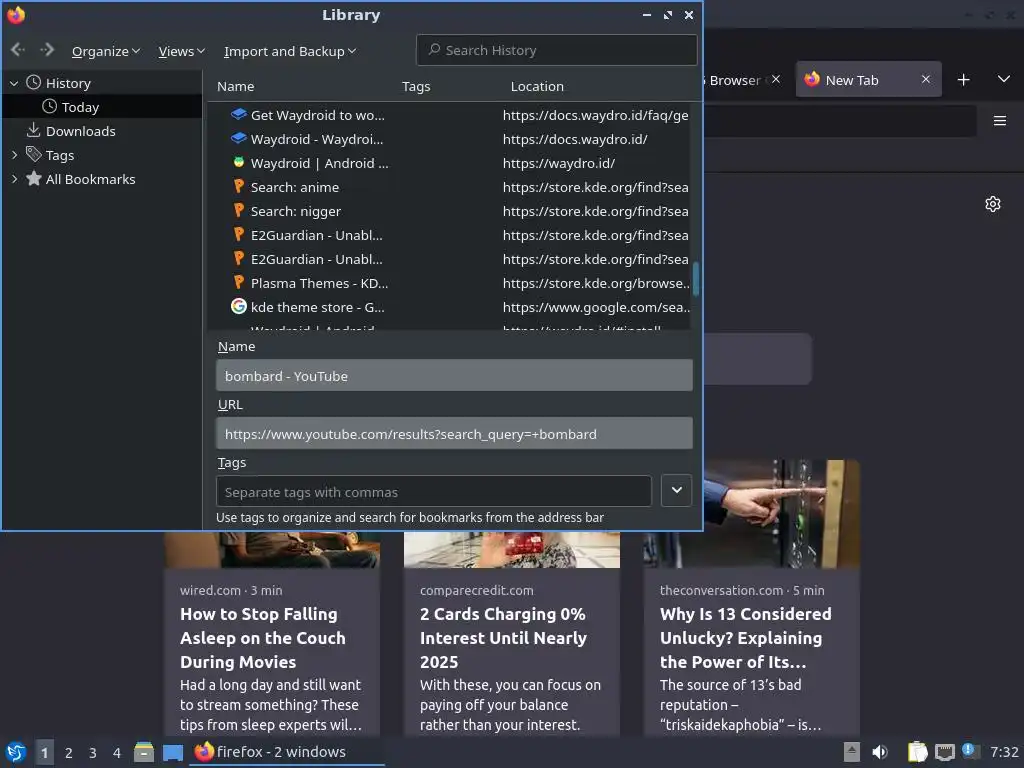Focus the Search History field
Screen dimensions: 1024x768
click(x=556, y=50)
